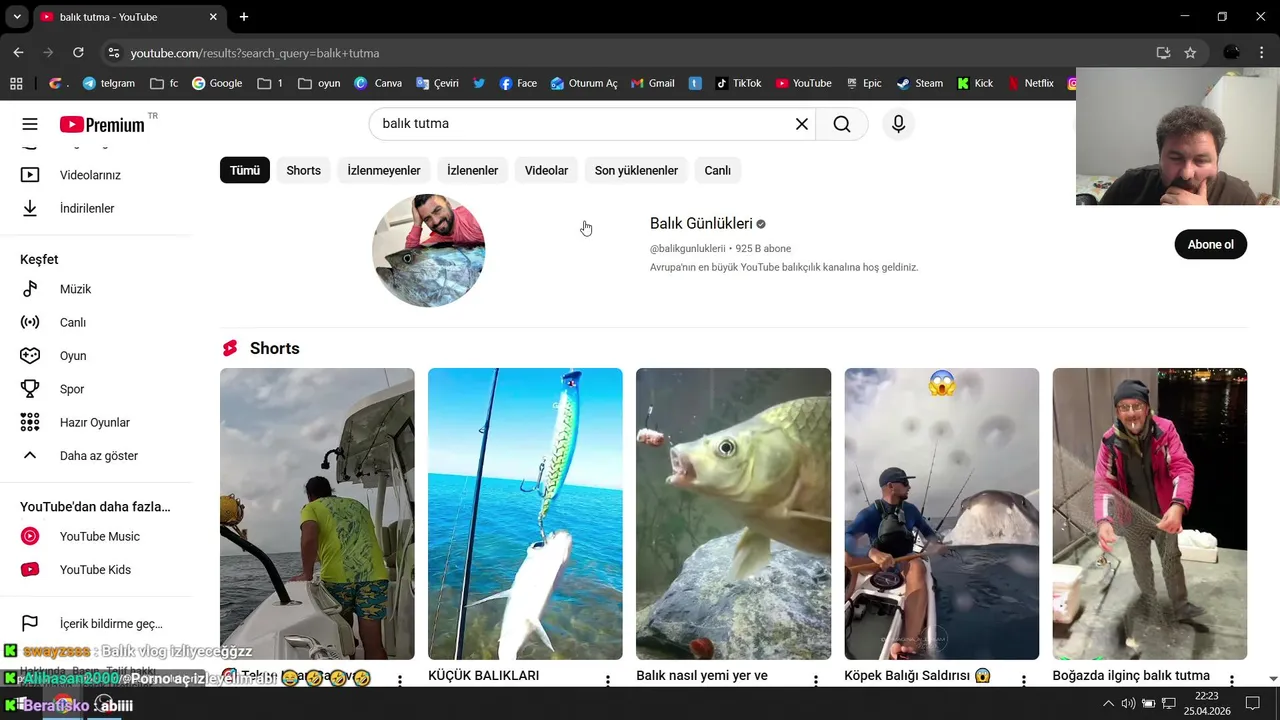Image resolution: width=1280 pixels, height=720 pixels.
Task: Open the Google bookmark
Action: (x=217, y=83)
